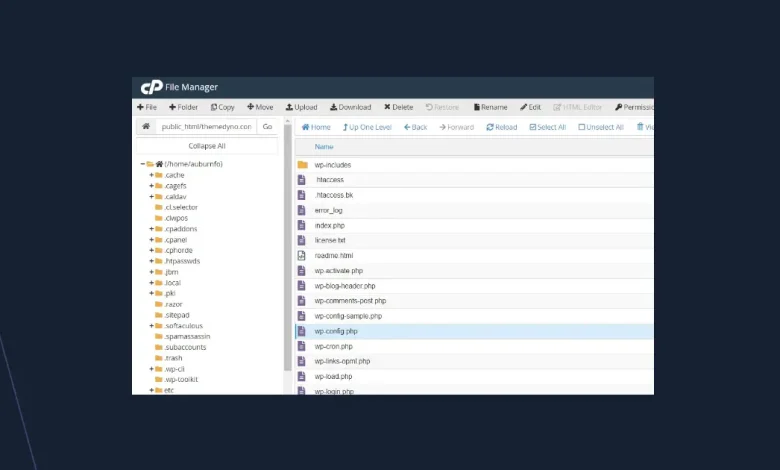Click Up One Level
This screenshot has height=470, width=780.
(367, 127)
